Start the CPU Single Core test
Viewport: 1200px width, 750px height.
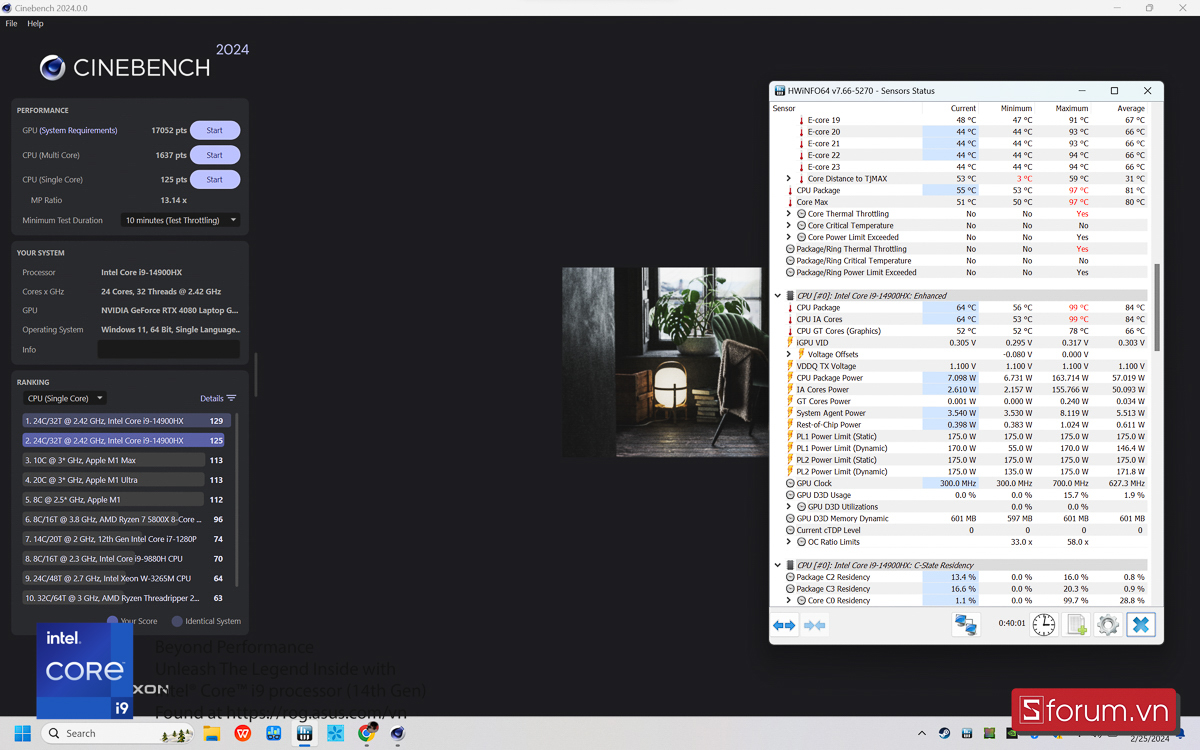tap(215, 180)
